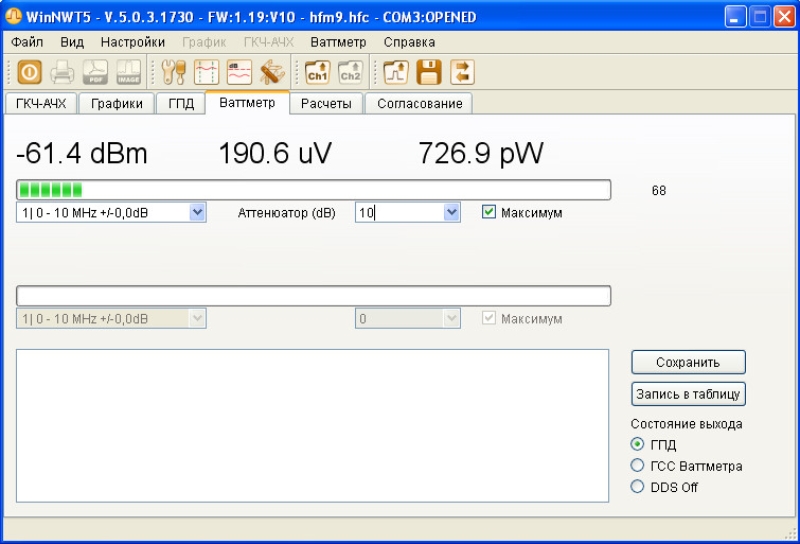Image resolution: width=800 pixels, height=544 pixels.
Task: Click the Swiss army knife tools icon
Action: [x=272, y=72]
